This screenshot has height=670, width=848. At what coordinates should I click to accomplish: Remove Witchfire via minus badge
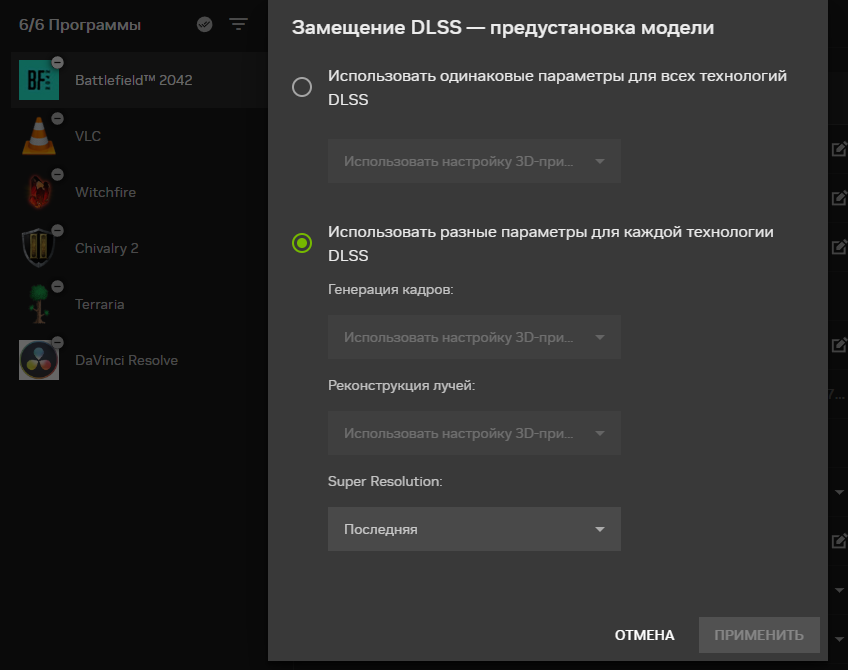click(x=57, y=175)
